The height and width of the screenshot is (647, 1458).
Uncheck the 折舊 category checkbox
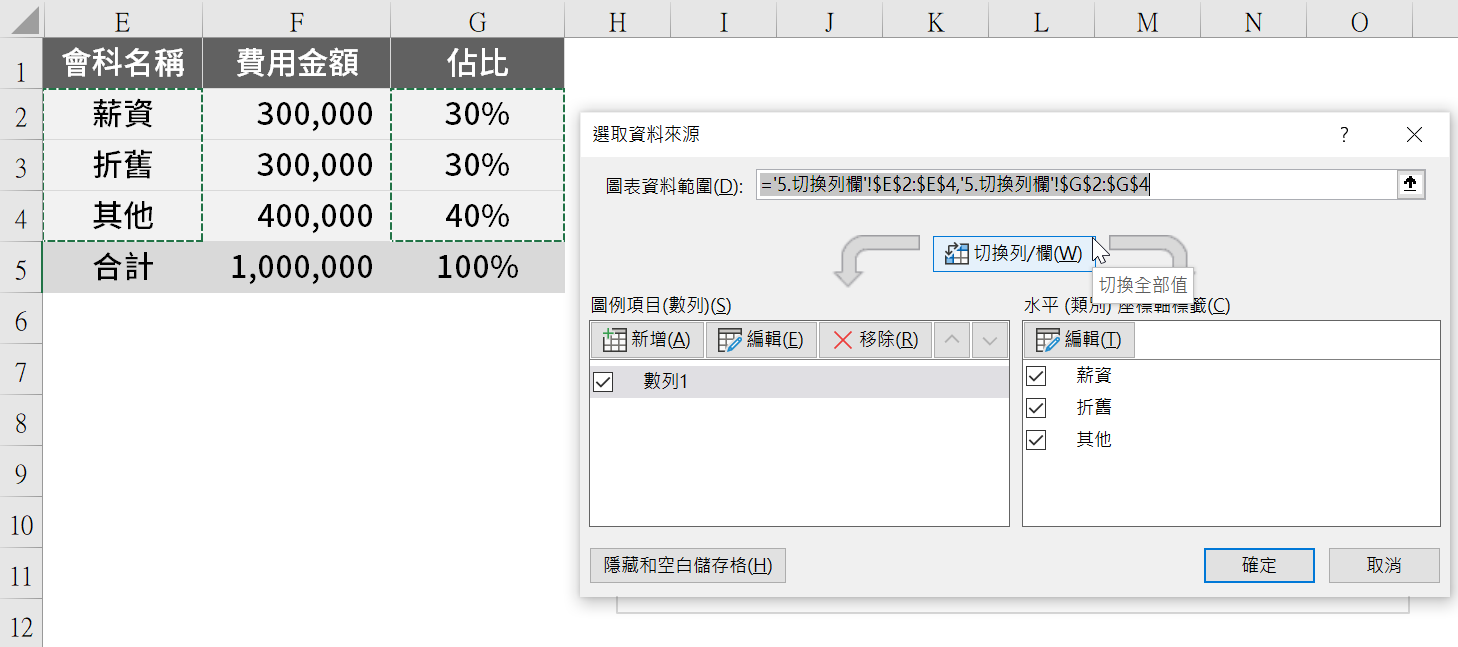1036,408
